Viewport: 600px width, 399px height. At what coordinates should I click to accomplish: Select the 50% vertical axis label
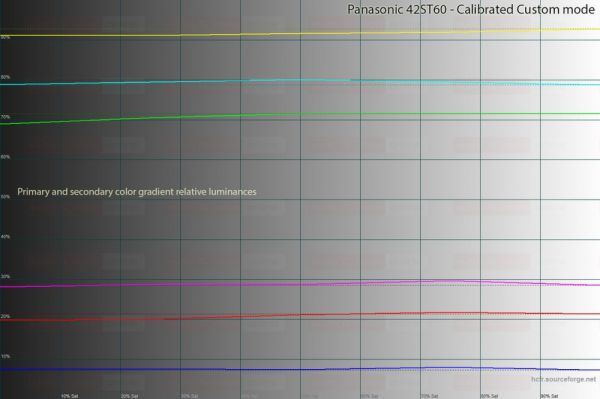5,197
